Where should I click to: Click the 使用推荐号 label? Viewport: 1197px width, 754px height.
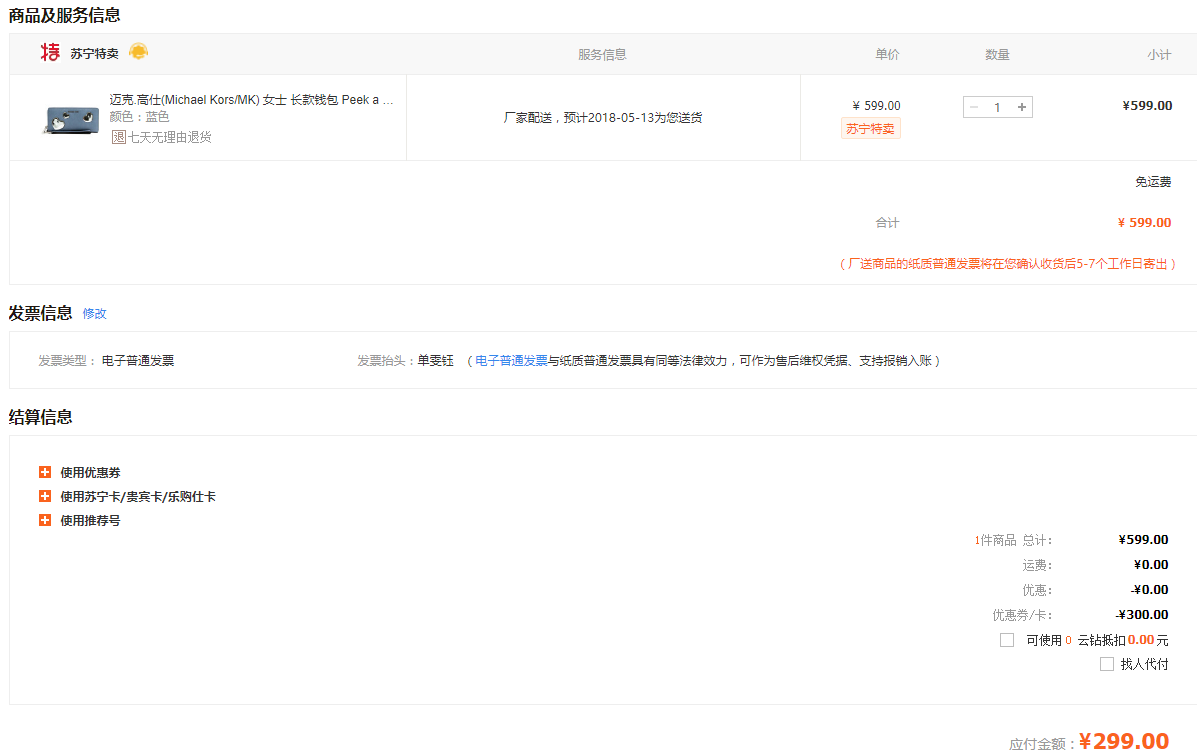pos(90,520)
